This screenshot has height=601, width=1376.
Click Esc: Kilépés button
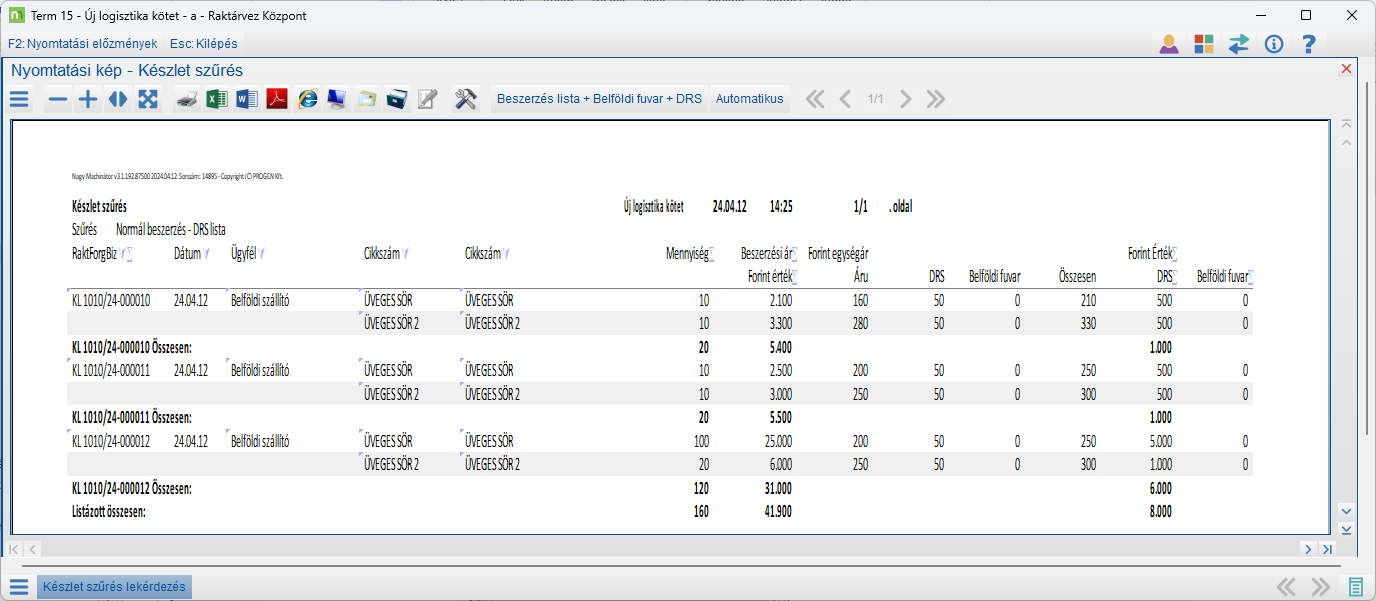point(204,44)
